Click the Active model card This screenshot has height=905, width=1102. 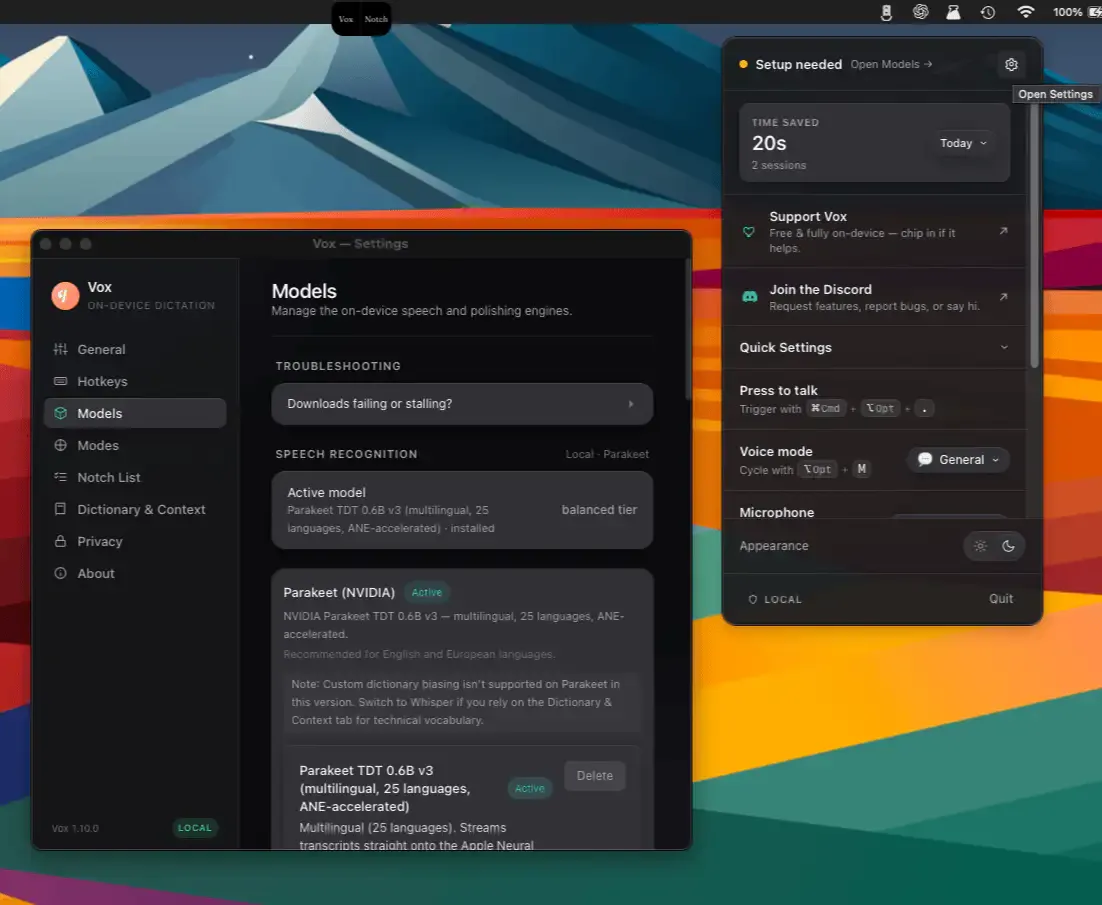coord(462,510)
